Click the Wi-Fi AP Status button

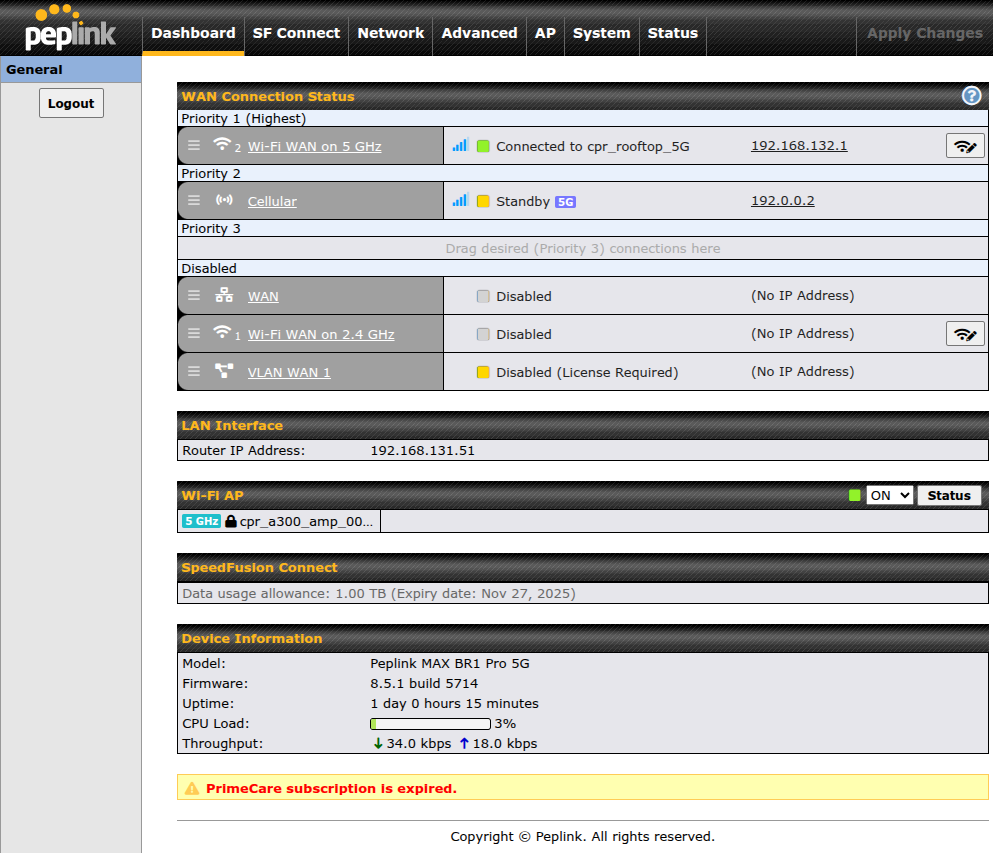point(949,495)
